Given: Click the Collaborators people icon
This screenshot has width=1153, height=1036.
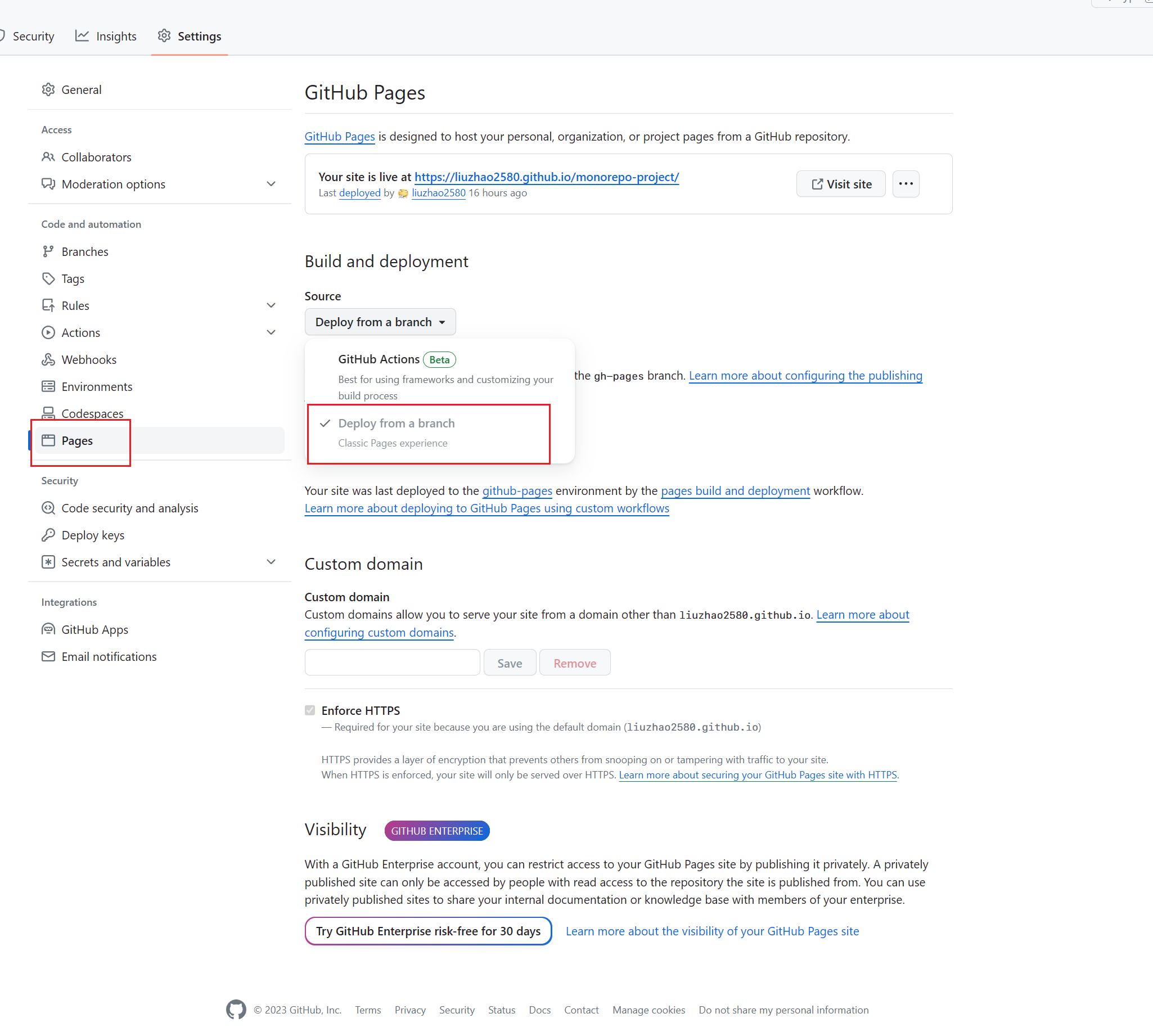Looking at the screenshot, I should [x=48, y=156].
